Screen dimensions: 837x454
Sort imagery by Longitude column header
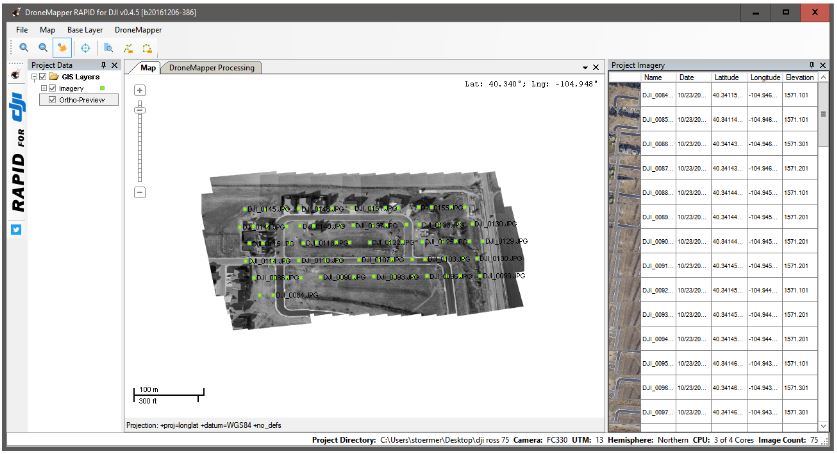pyautogui.click(x=764, y=77)
